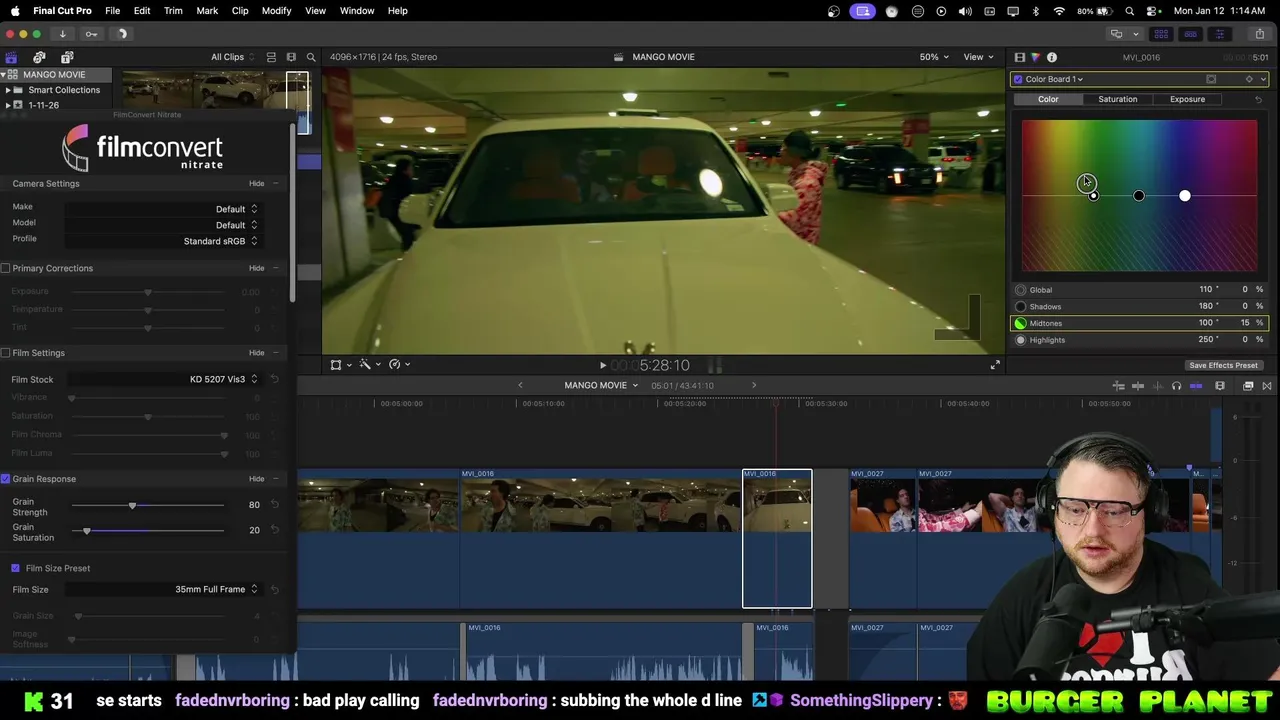This screenshot has height=720, width=1280.
Task: Enter viewer fullscreen with expand arrows
Action: (x=995, y=365)
